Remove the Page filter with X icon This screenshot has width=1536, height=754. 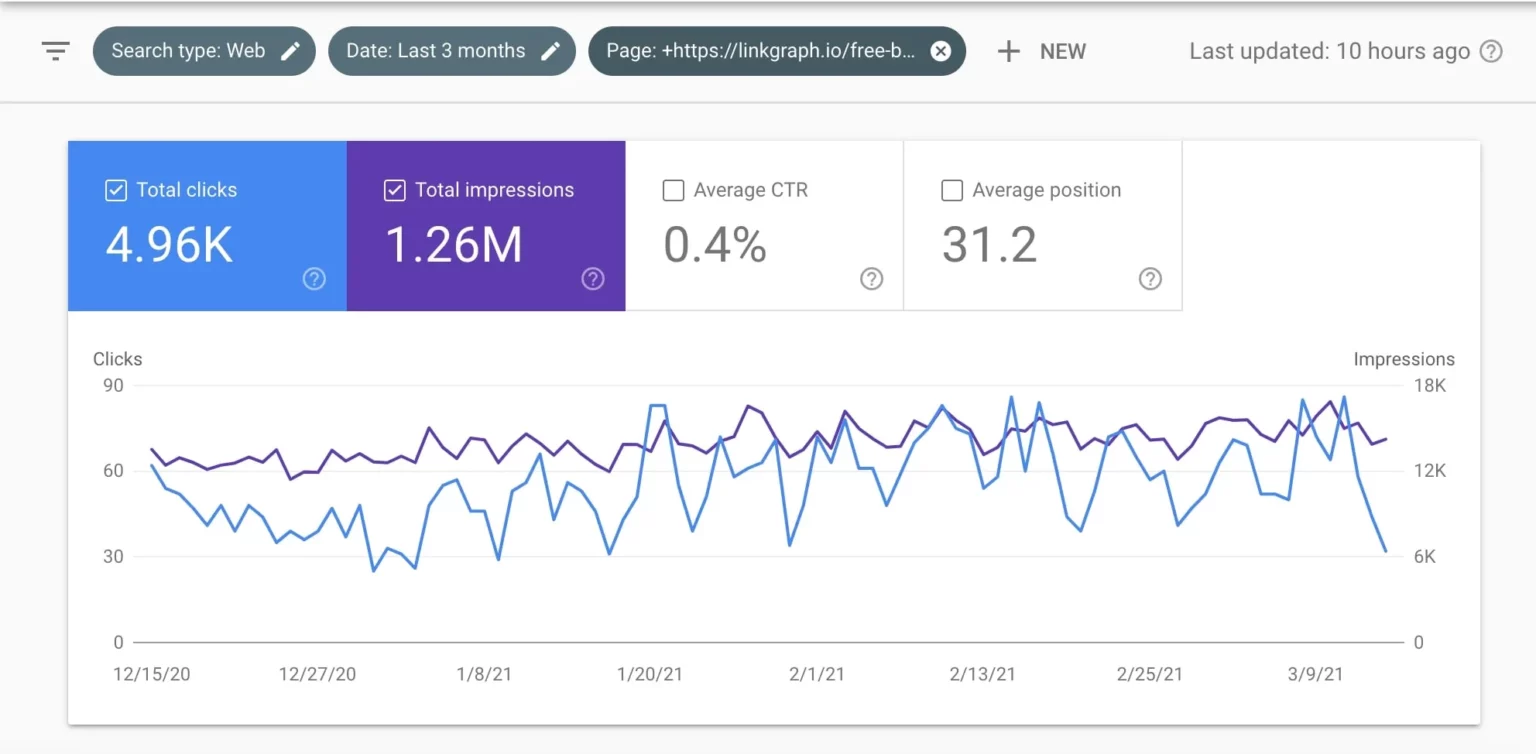click(x=940, y=51)
